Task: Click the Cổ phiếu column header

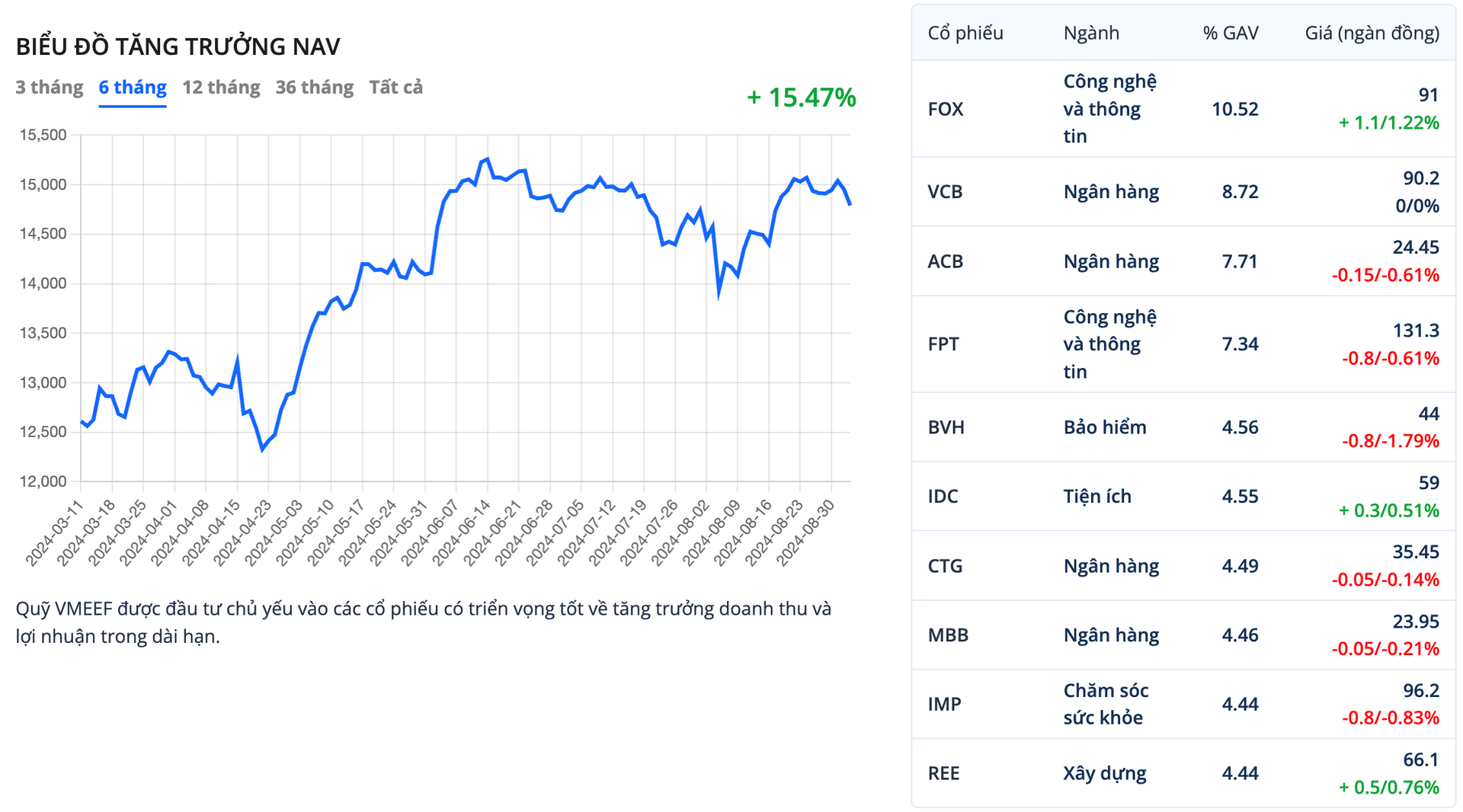Action: [x=965, y=33]
